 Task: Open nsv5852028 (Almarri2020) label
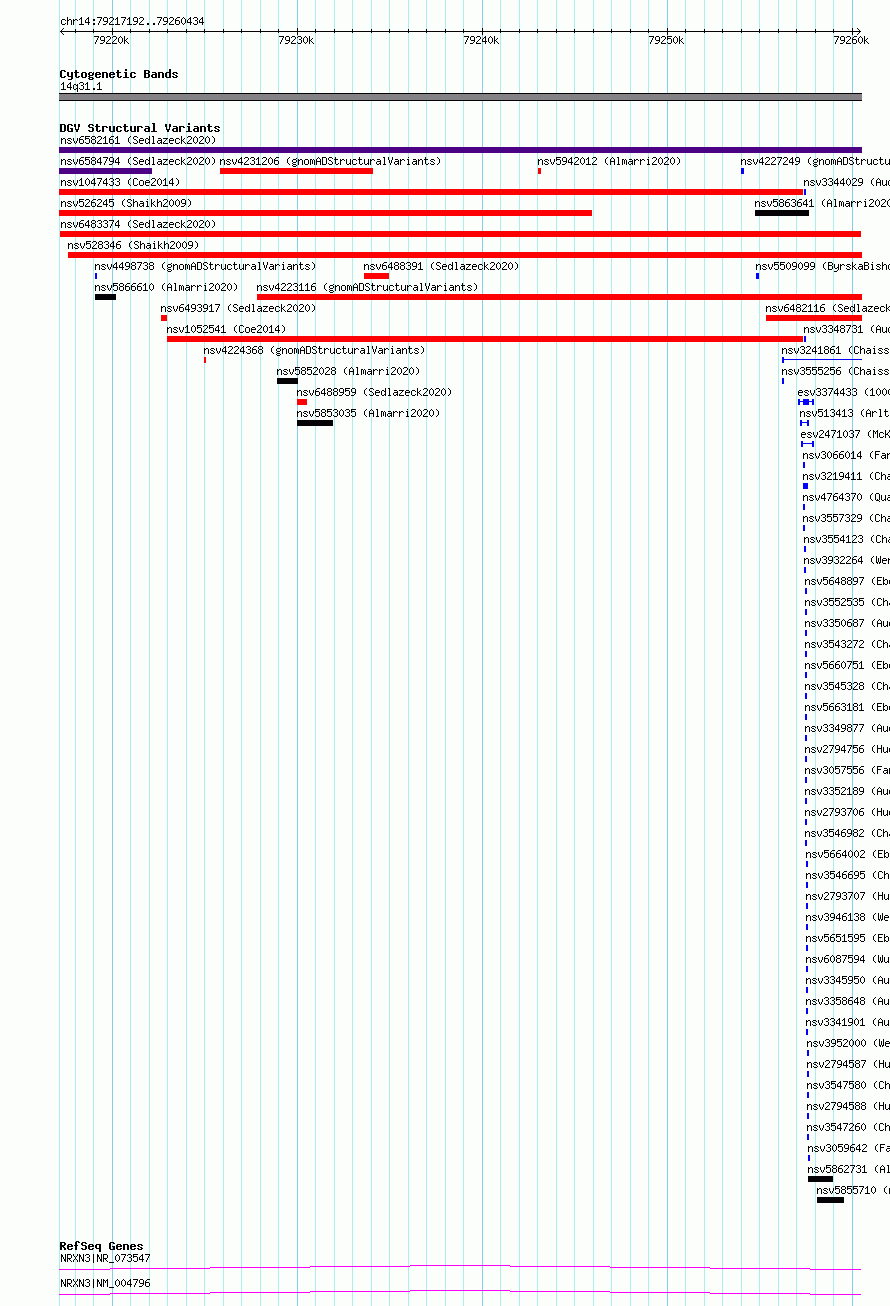click(349, 371)
